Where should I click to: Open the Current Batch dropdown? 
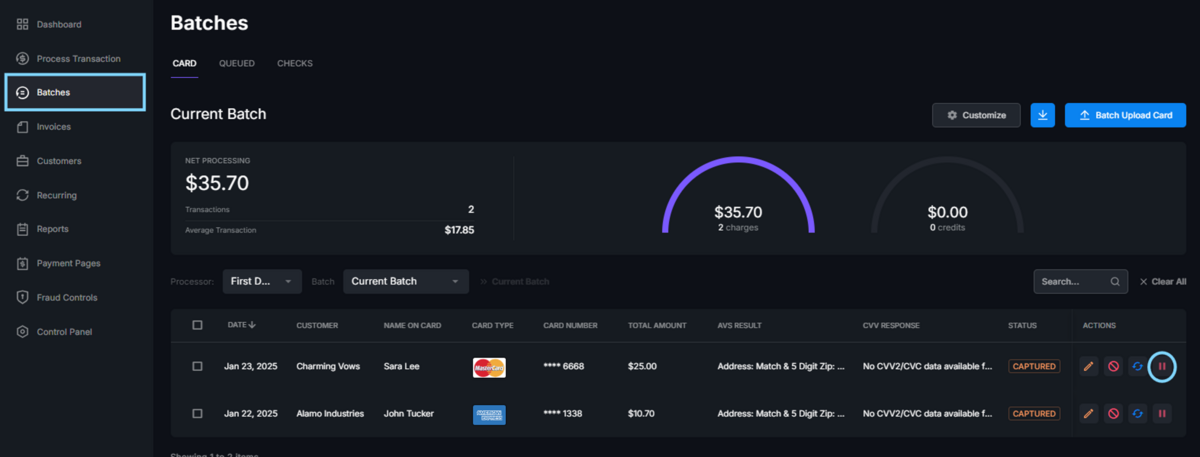(x=405, y=282)
